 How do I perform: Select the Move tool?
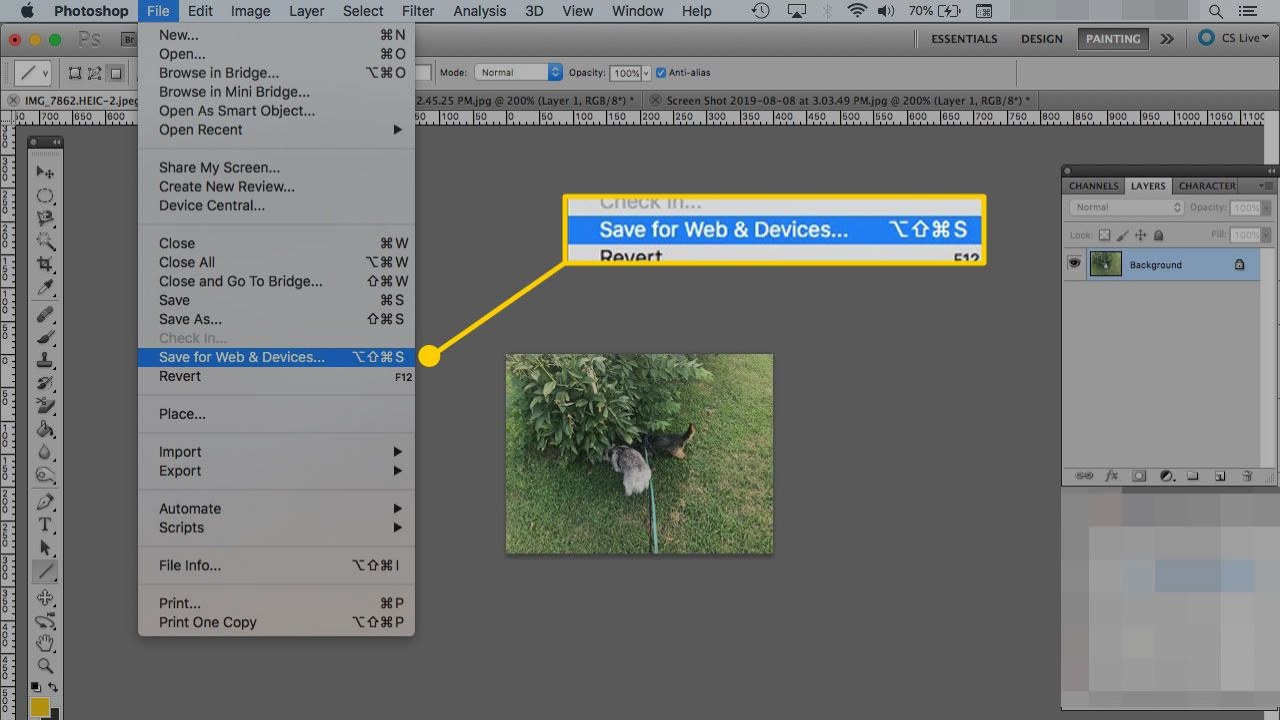click(45, 172)
